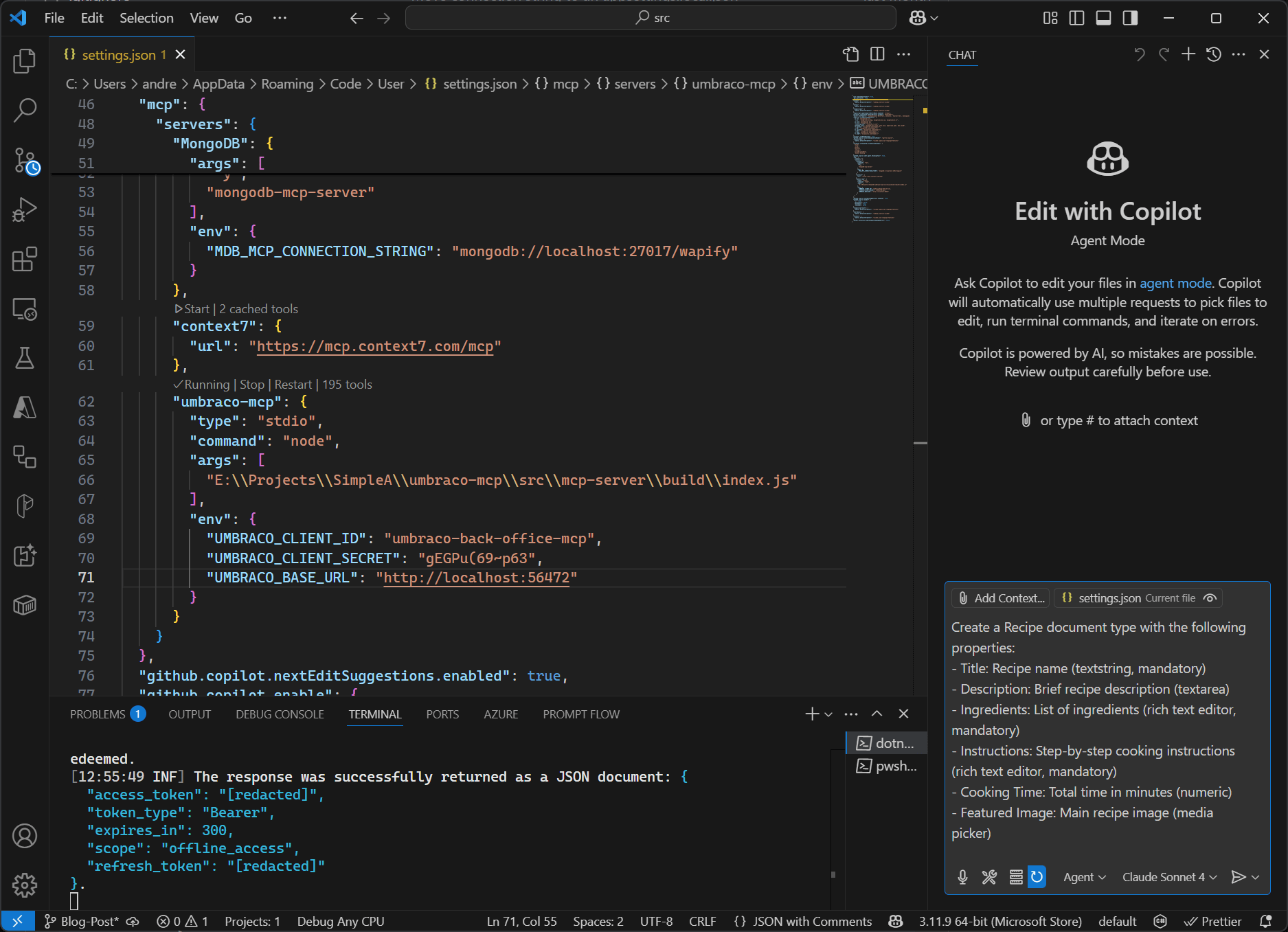Screen dimensions: 1288x932
Task: Open the Claude Sonnet 4 model picker
Action: 1169,877
